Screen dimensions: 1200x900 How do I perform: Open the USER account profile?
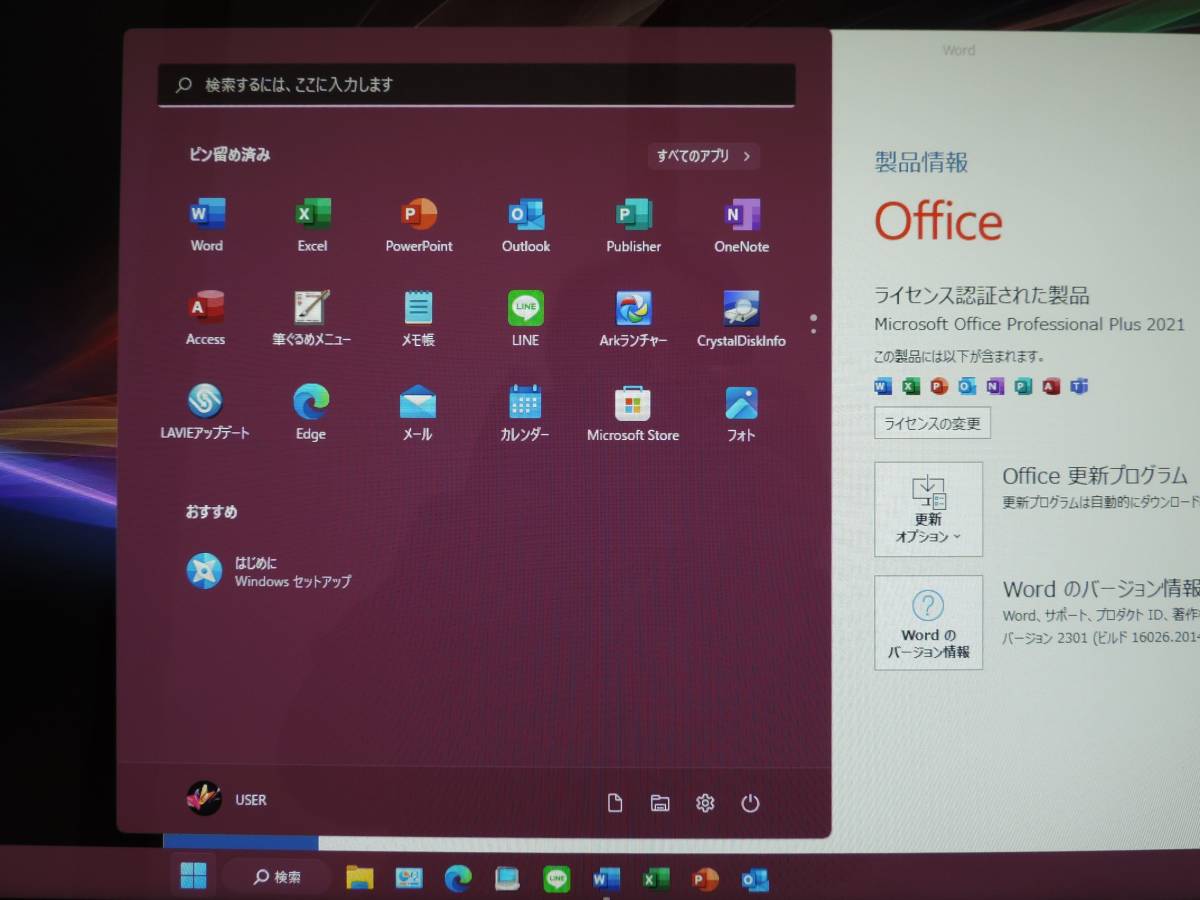[227, 799]
